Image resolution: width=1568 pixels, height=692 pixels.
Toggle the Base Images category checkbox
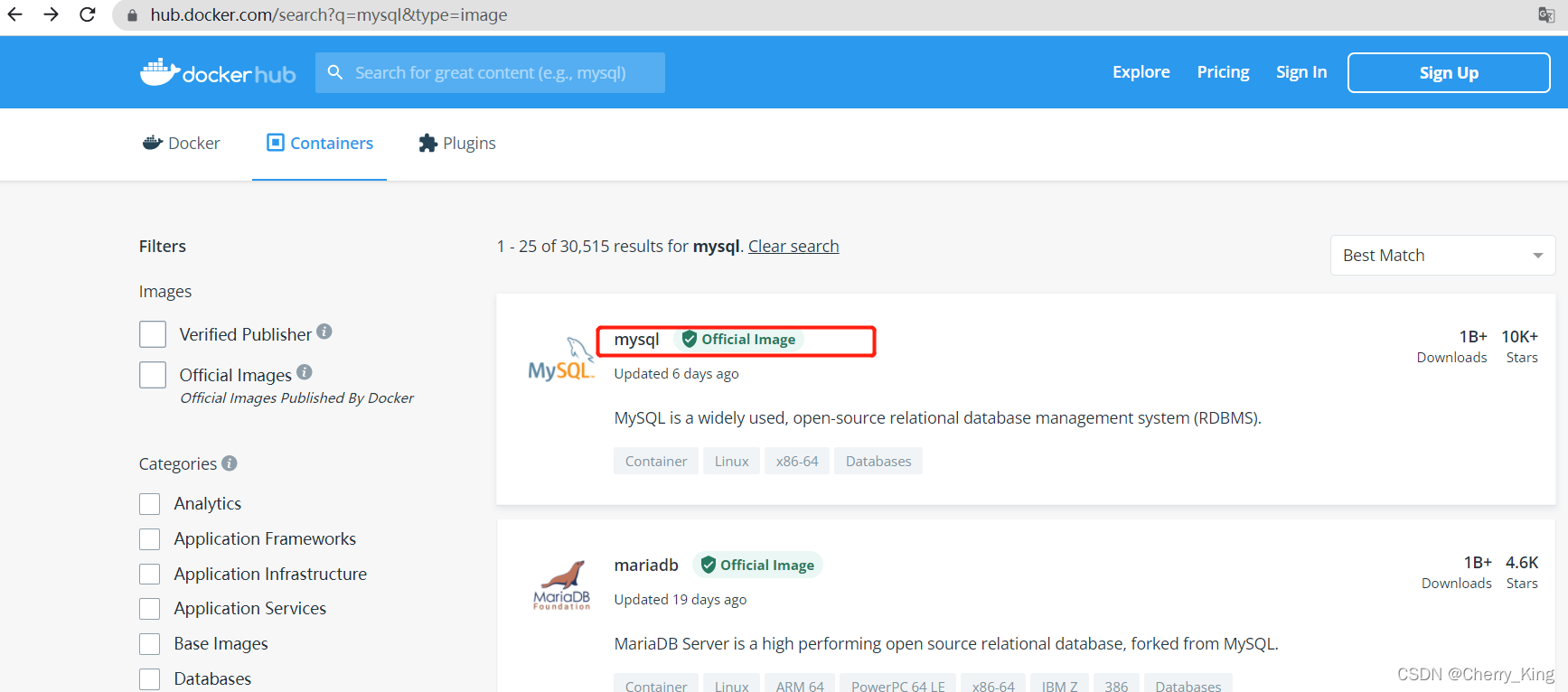[150, 644]
